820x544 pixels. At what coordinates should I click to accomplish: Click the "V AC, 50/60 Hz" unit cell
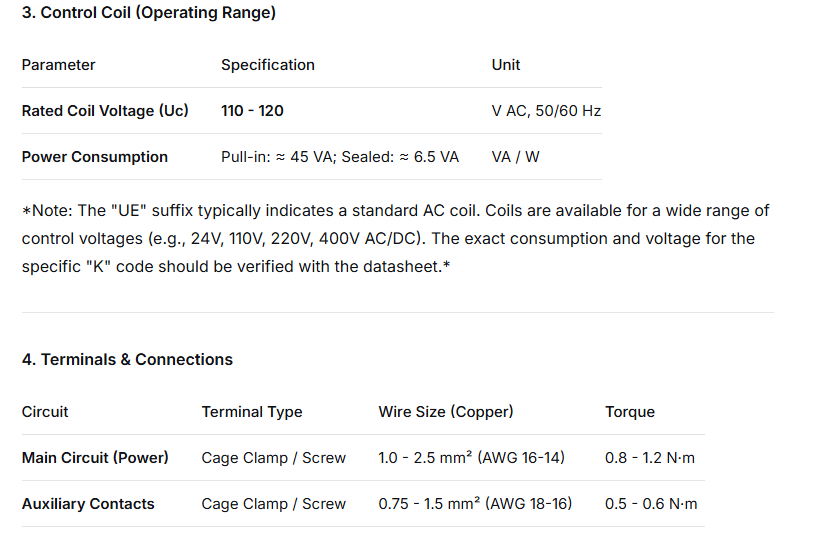pos(546,111)
